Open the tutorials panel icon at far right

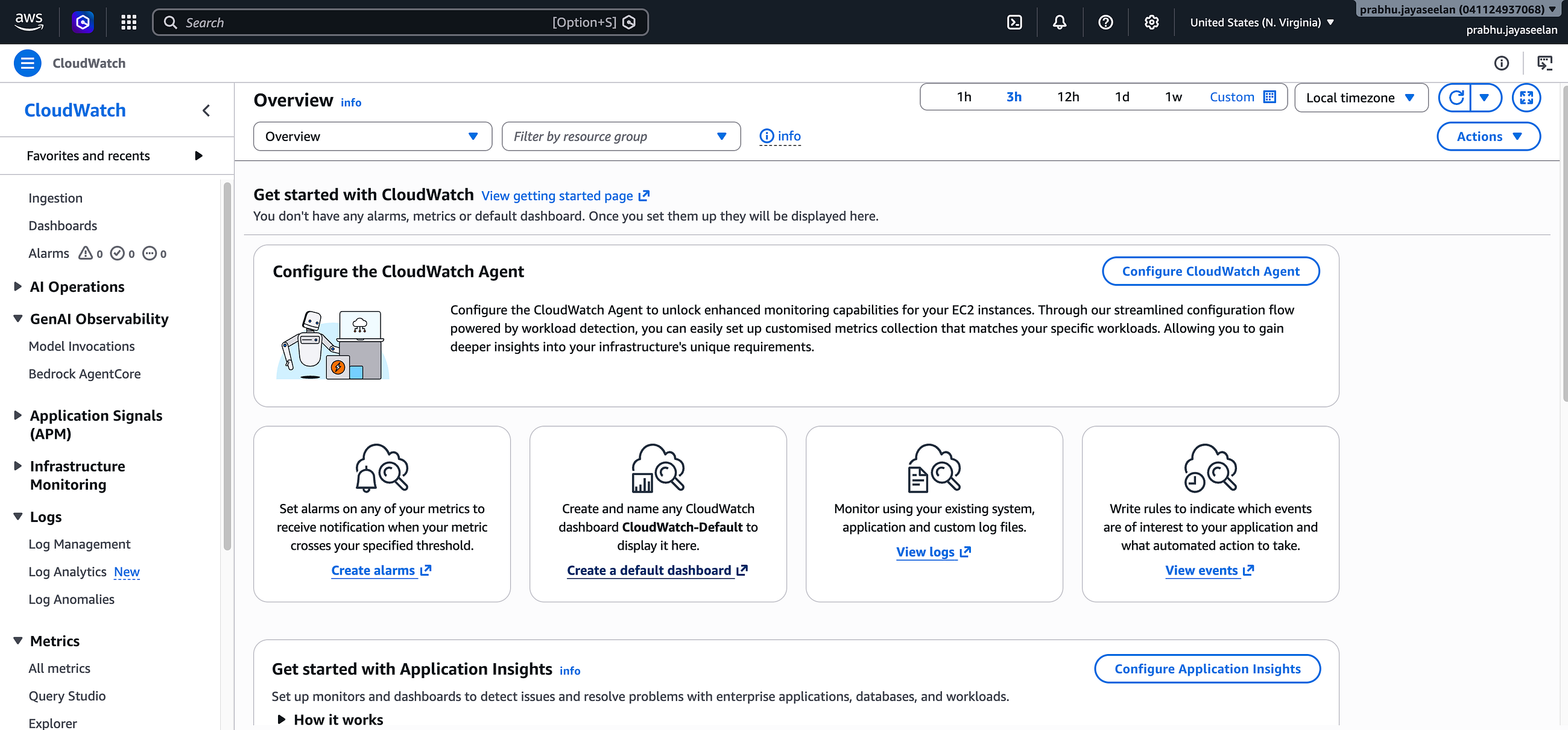1545,63
